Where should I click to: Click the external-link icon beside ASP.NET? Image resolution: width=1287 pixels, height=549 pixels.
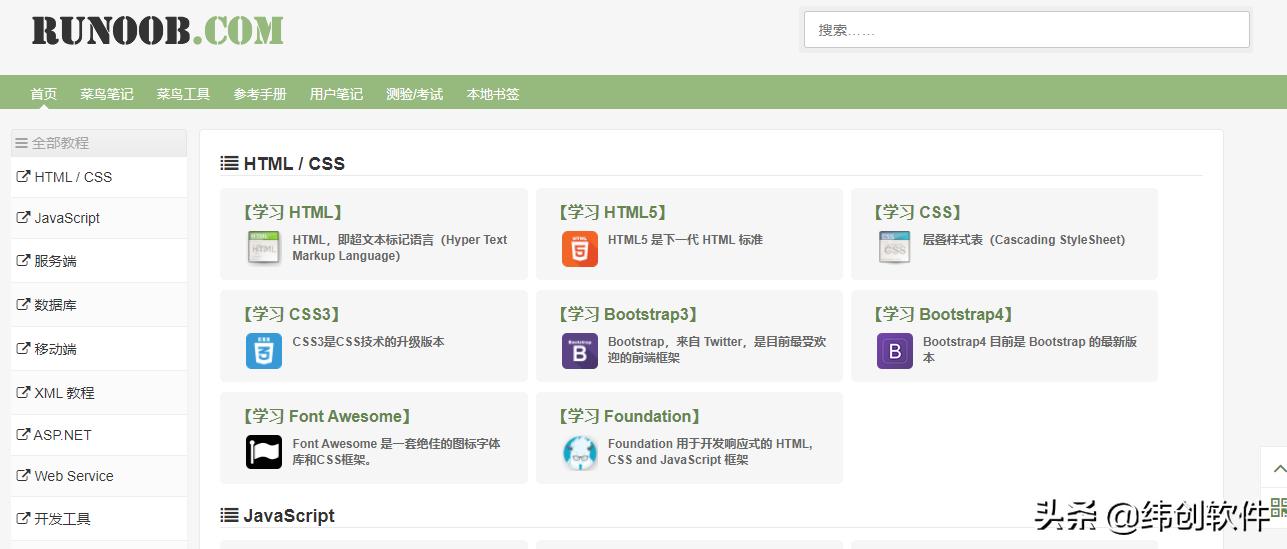tap(24, 434)
